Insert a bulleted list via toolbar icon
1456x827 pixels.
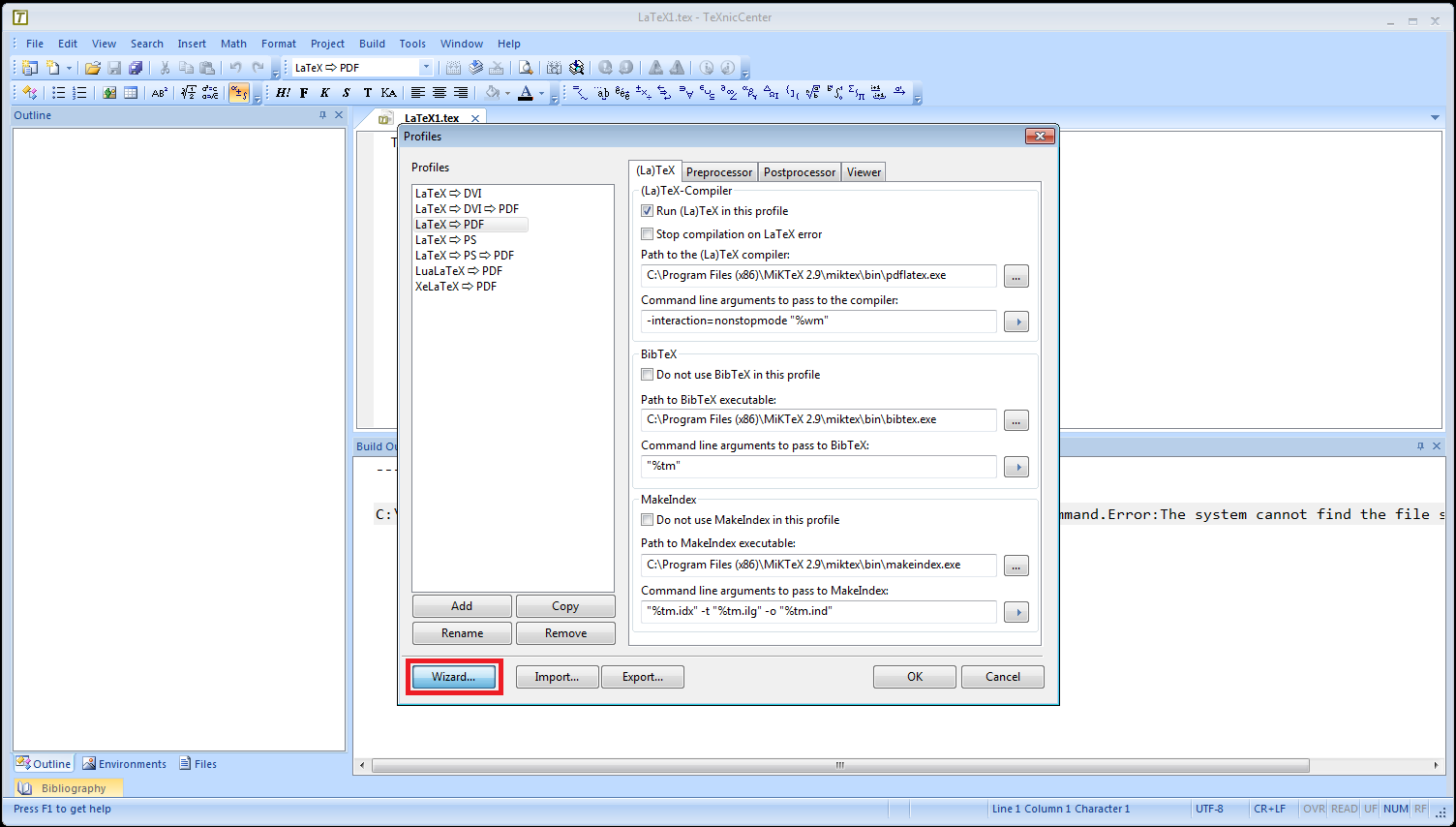tap(59, 93)
